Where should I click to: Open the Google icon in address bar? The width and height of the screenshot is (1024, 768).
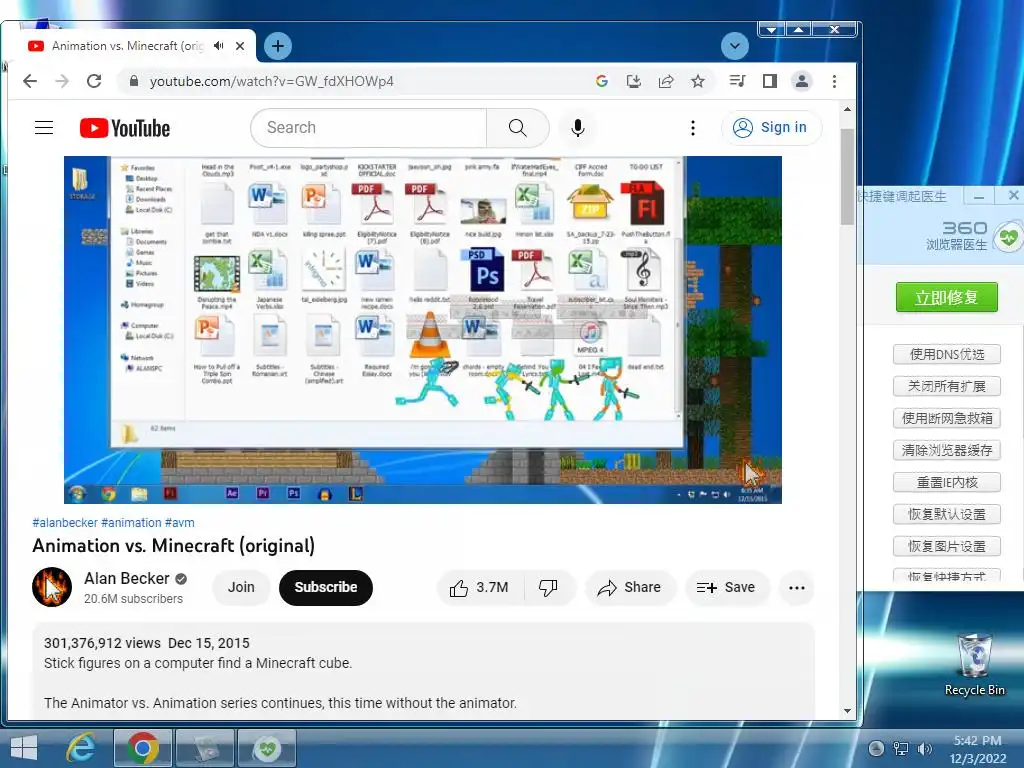[x=601, y=81]
